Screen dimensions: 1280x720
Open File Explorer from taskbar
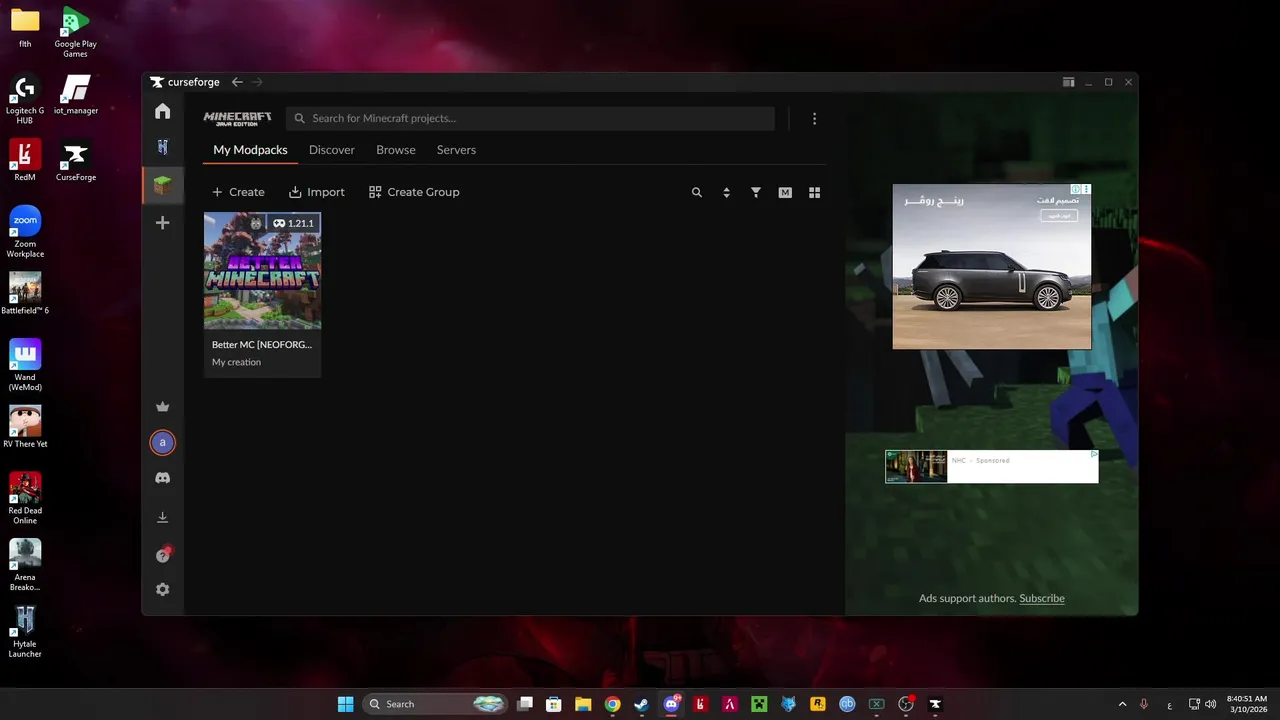pos(583,704)
